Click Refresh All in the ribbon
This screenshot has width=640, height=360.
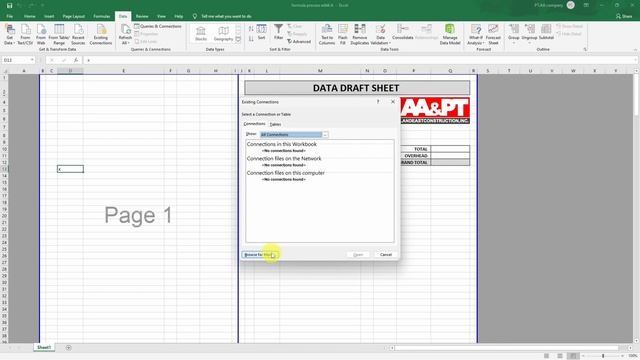coord(125,34)
